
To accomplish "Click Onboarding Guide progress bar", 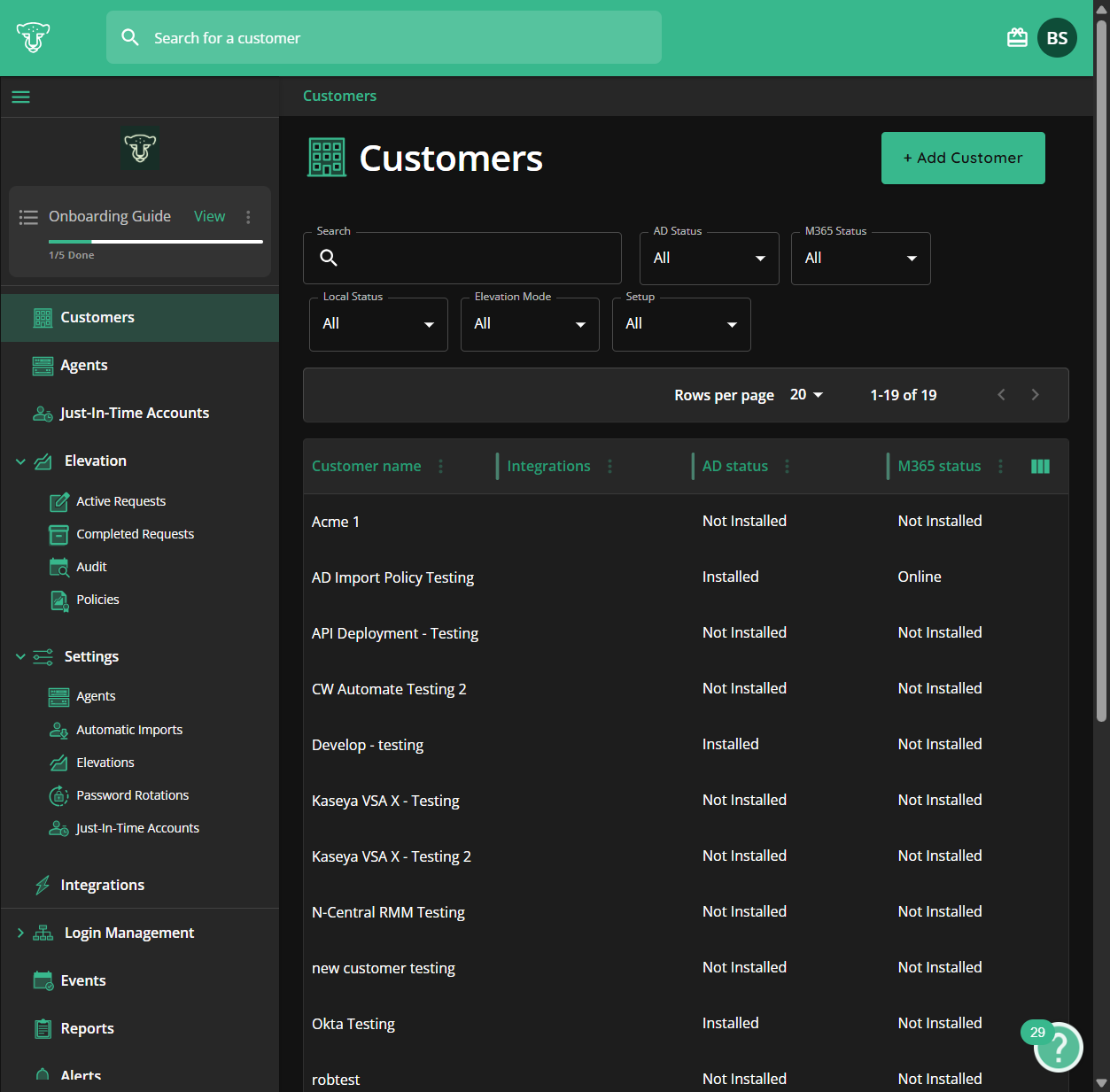I will click(156, 241).
